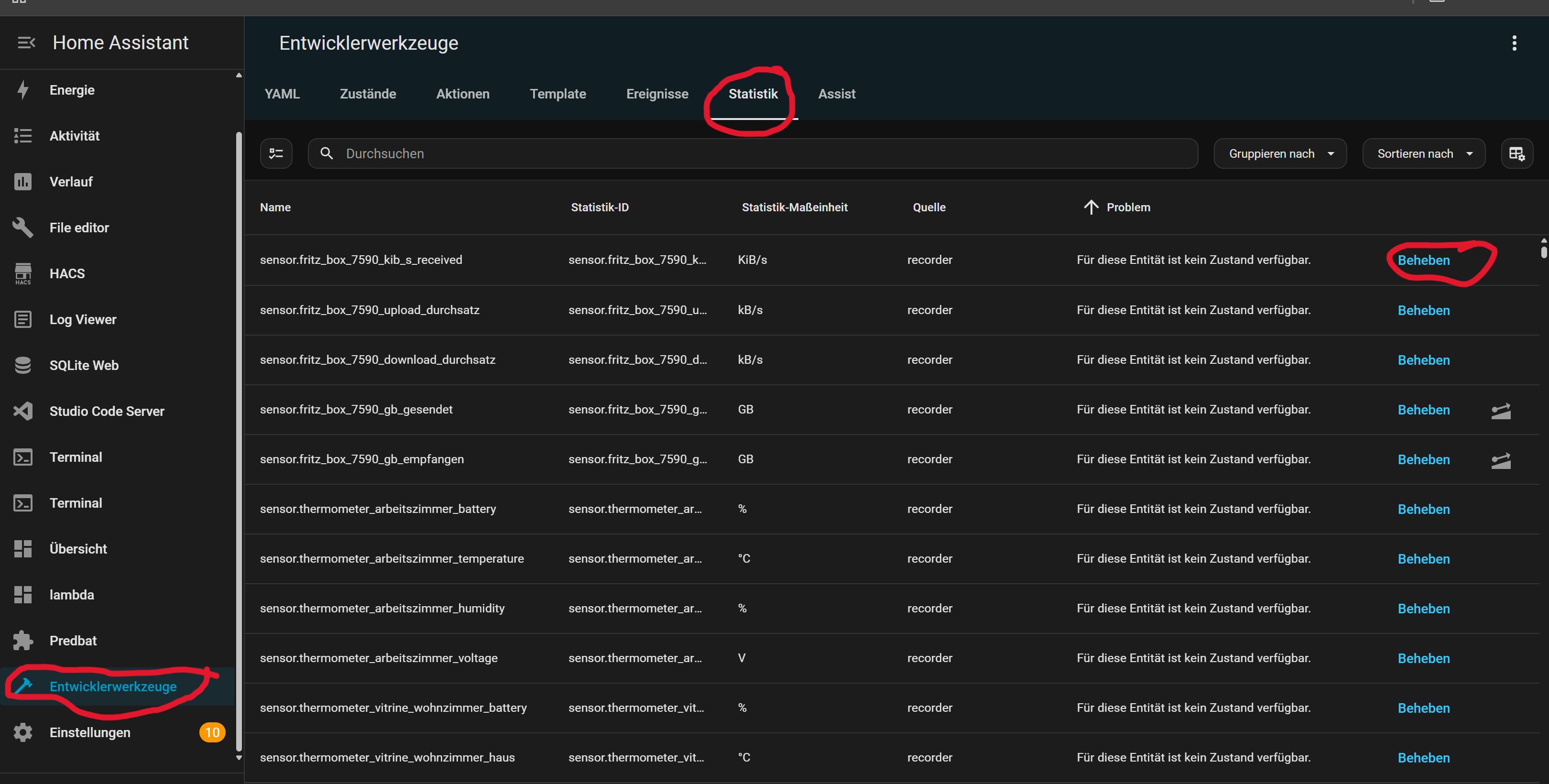Switch to the Template tab
Screen dimensions: 1549x784
pyautogui.click(x=557, y=94)
